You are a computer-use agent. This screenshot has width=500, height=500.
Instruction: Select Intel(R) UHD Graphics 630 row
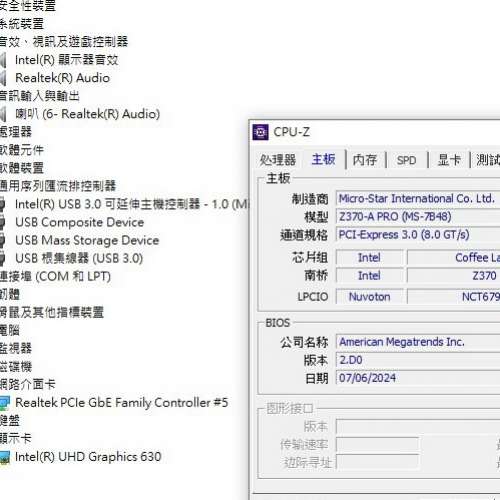tap(88, 457)
